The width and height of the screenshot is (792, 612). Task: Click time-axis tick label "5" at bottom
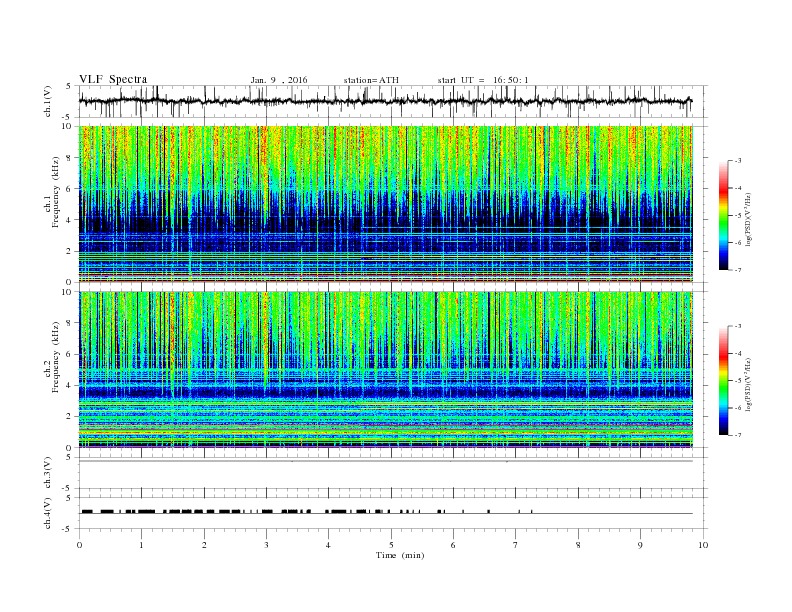tap(391, 545)
